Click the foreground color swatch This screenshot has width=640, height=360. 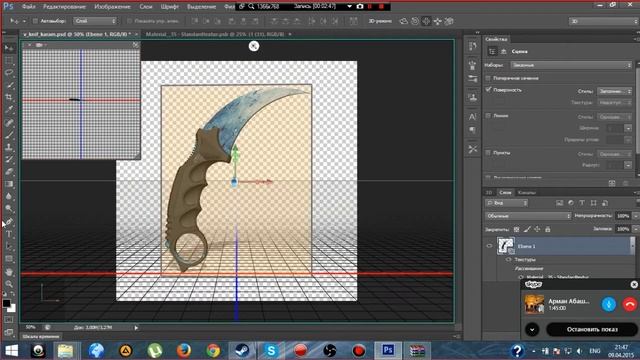point(6,304)
